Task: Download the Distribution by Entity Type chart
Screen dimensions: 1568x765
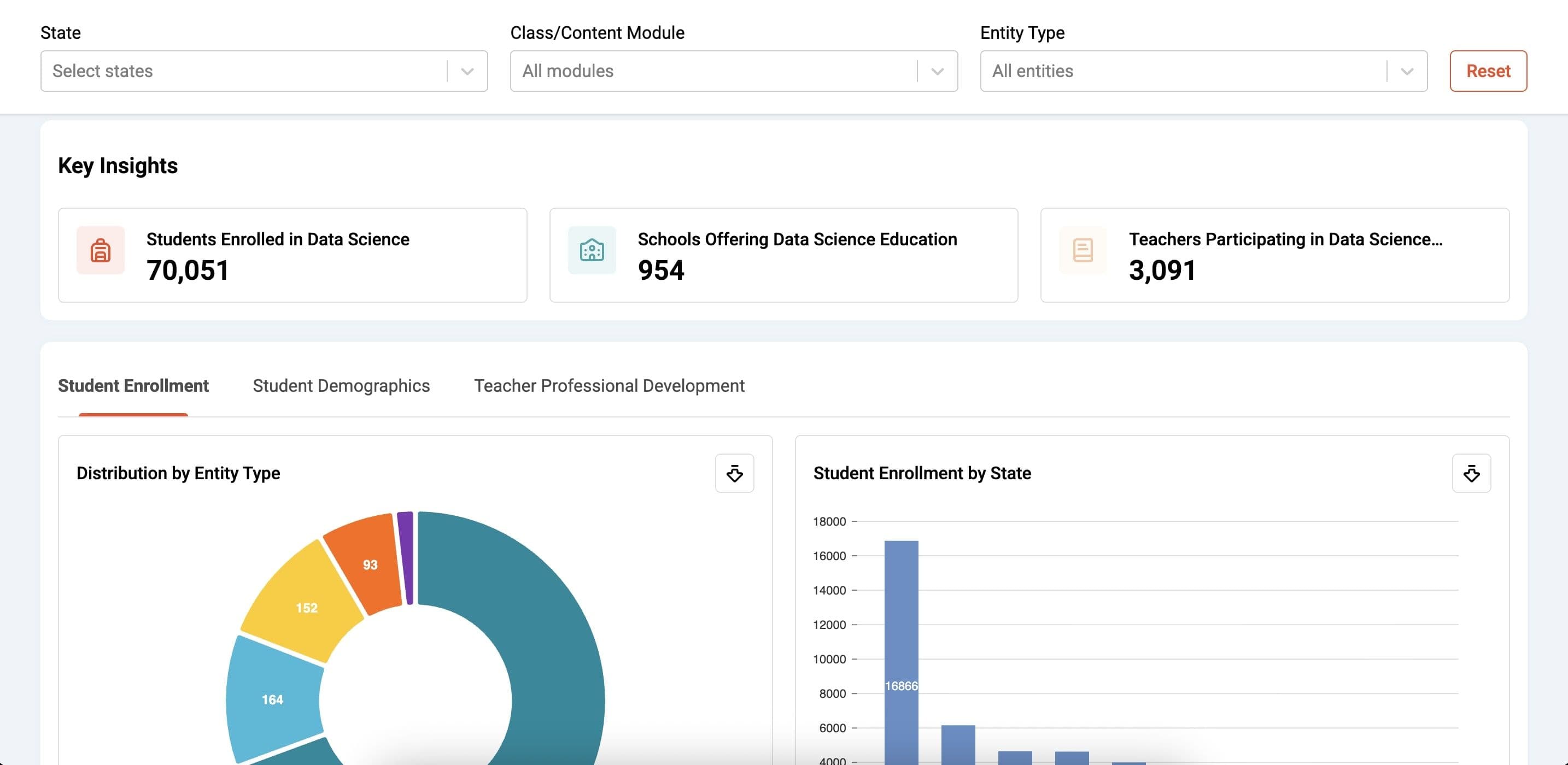Action: [734, 473]
